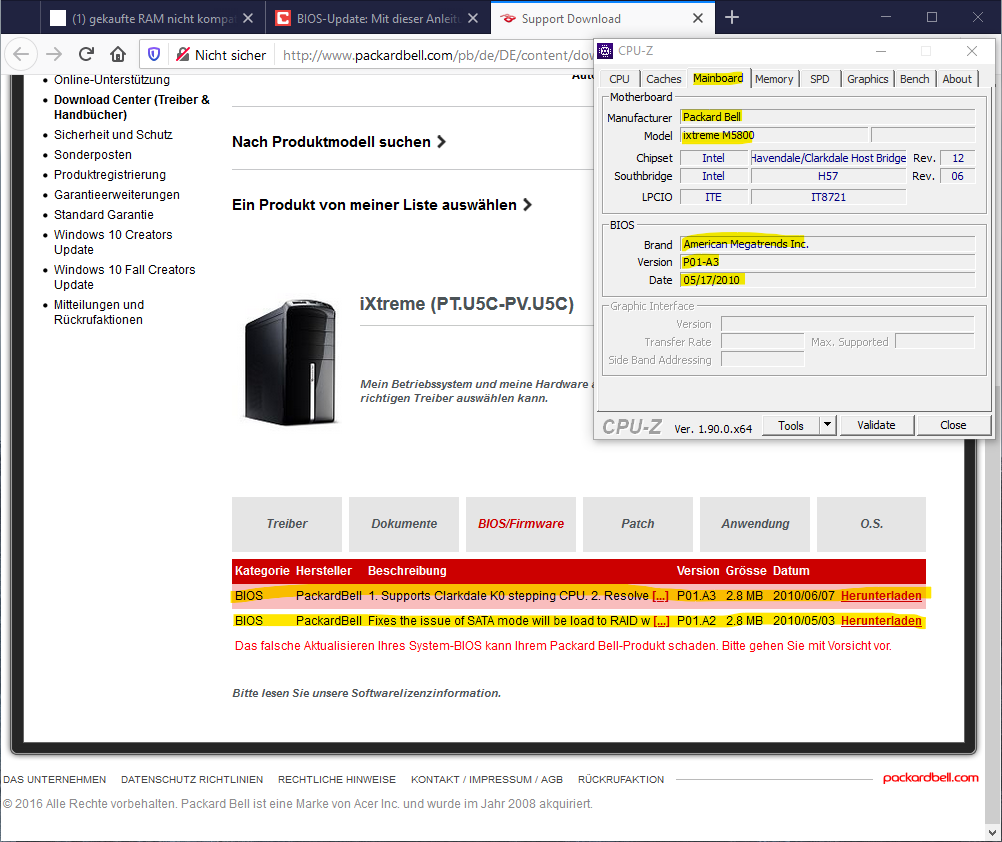Open Produktregistrierung sidebar link
The image size is (1002, 842).
[110, 175]
